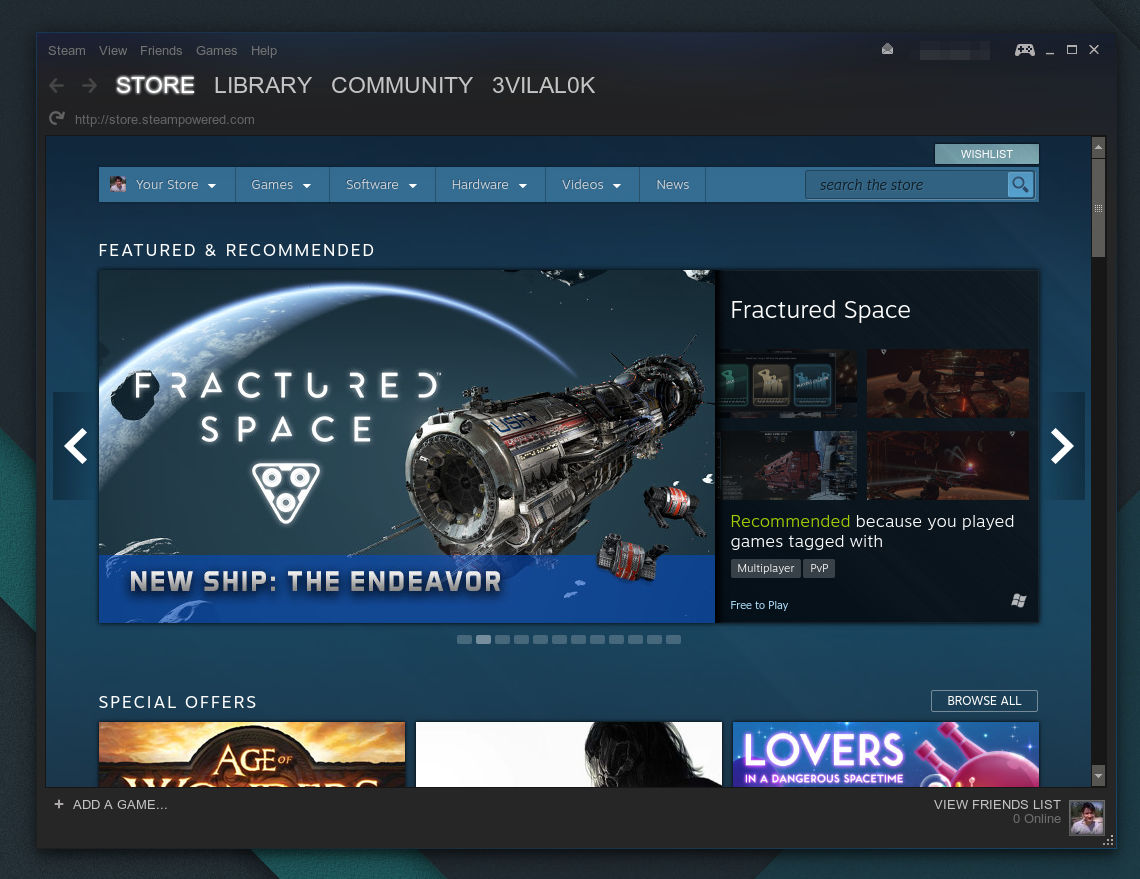Open Big Picture mode controller icon
The image size is (1140, 879).
coord(1024,50)
